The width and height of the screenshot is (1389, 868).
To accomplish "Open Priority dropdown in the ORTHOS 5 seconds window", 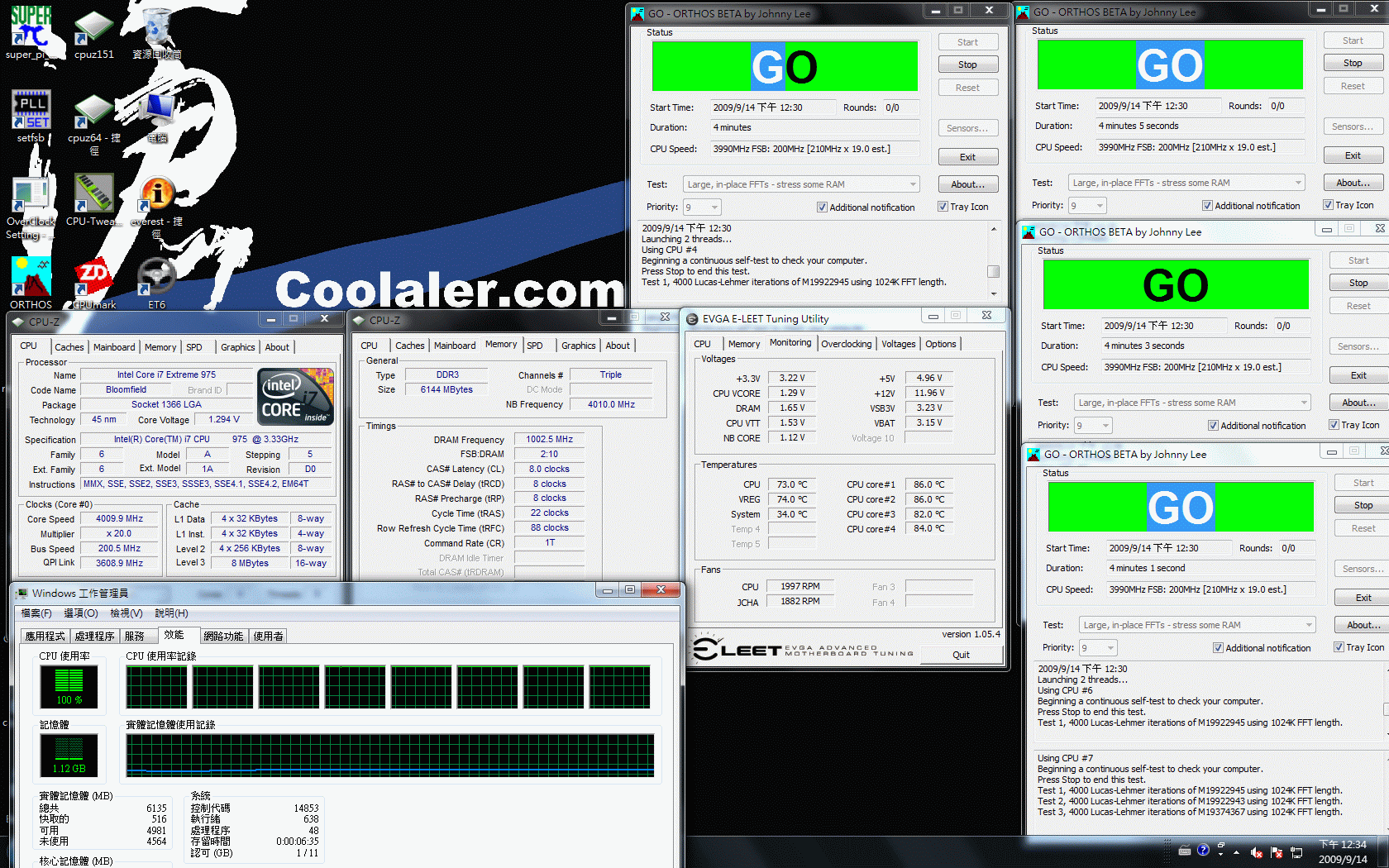I will pos(1087,206).
